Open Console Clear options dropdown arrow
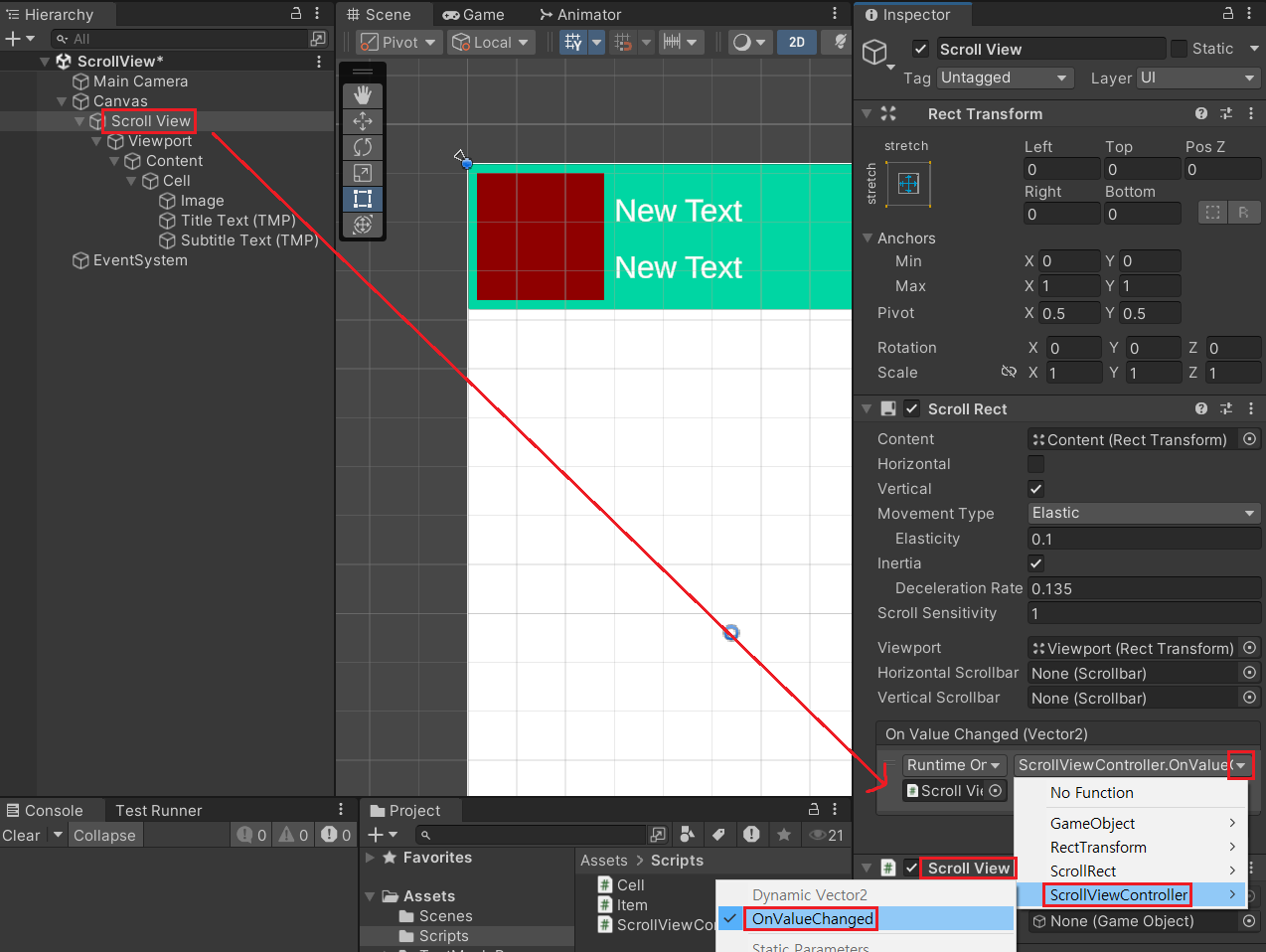The height and width of the screenshot is (952, 1266). pyautogui.click(x=58, y=835)
